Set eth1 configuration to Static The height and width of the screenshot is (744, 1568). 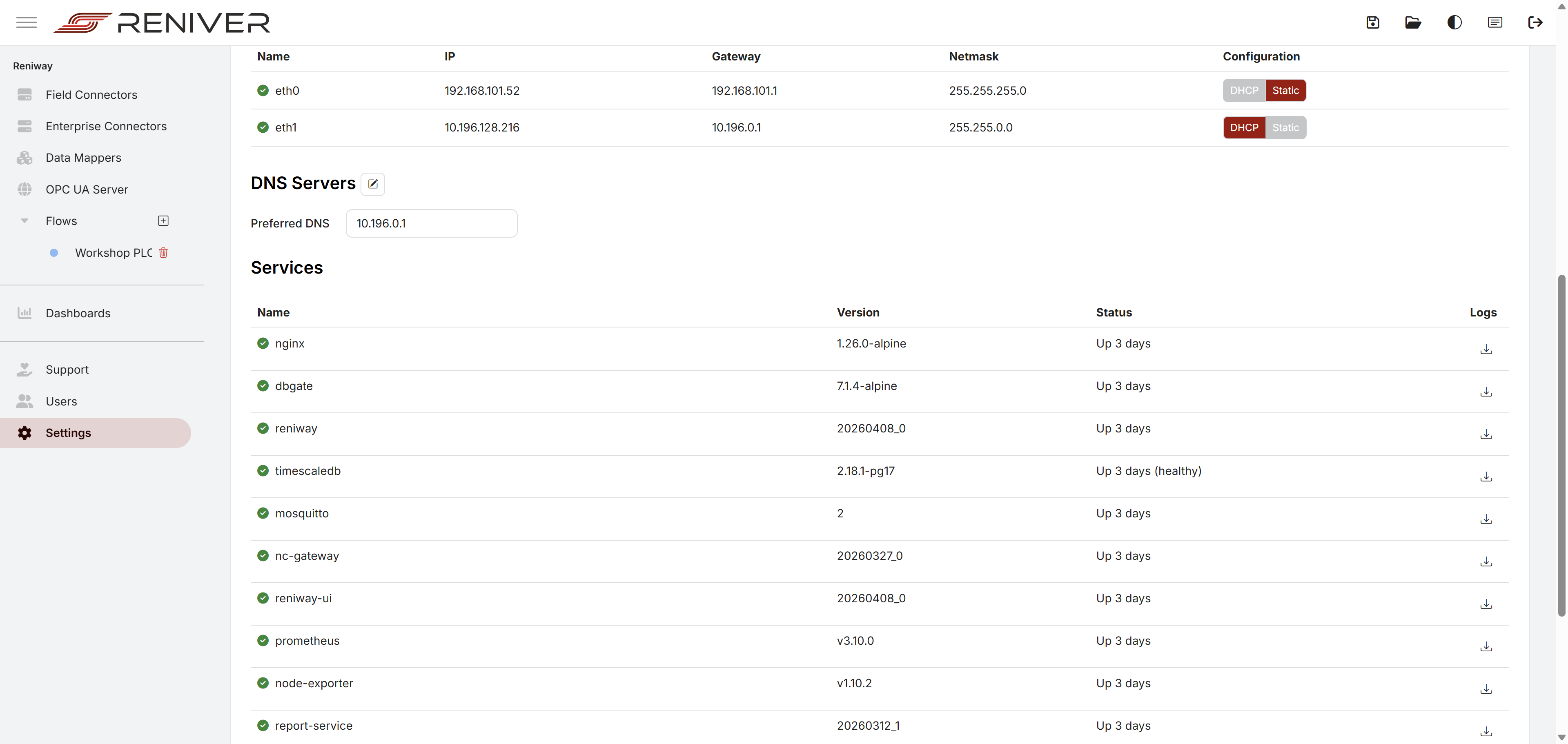[x=1285, y=127]
